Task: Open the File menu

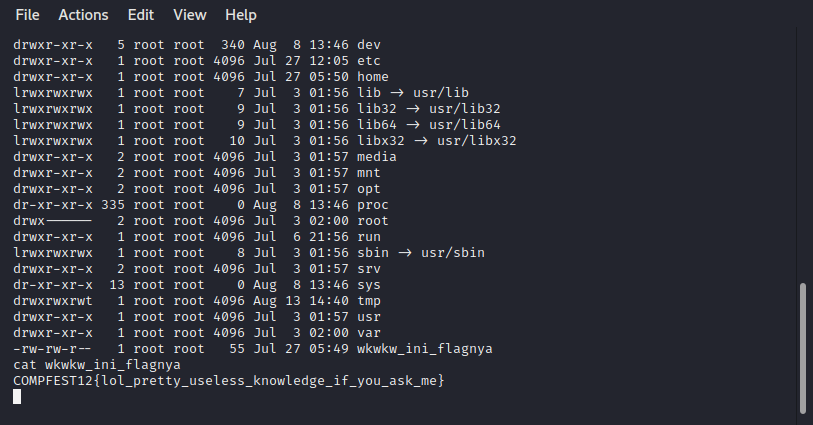Action: click(28, 15)
